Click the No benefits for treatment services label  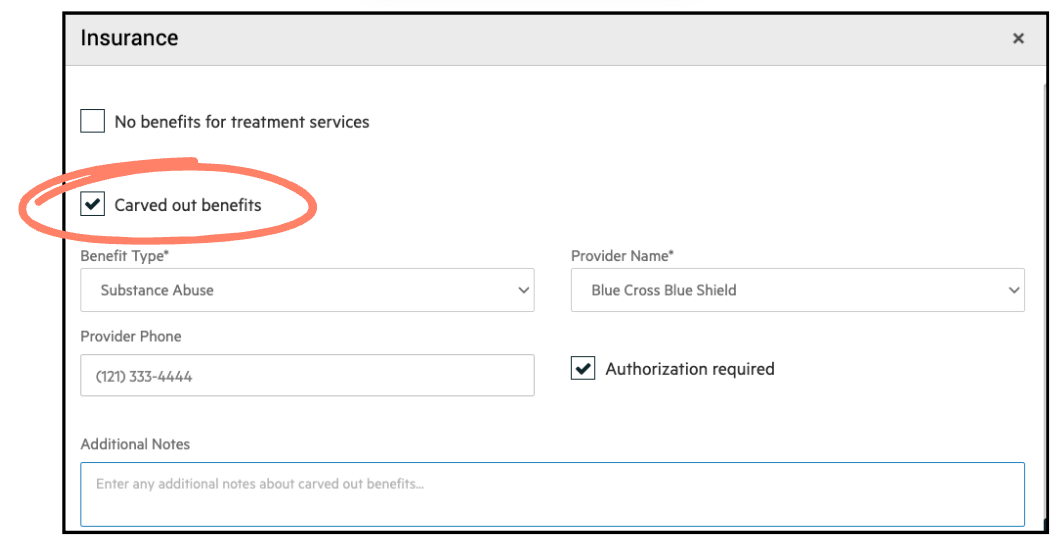[242, 122]
